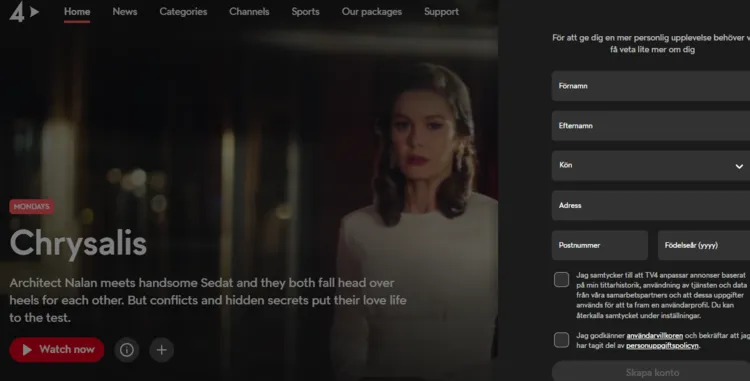
Task: Click the TV4 Play logo
Action: 24,11
